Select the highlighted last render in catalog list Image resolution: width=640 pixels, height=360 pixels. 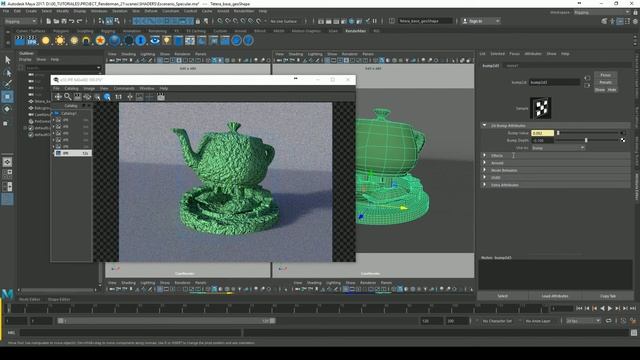coord(72,153)
